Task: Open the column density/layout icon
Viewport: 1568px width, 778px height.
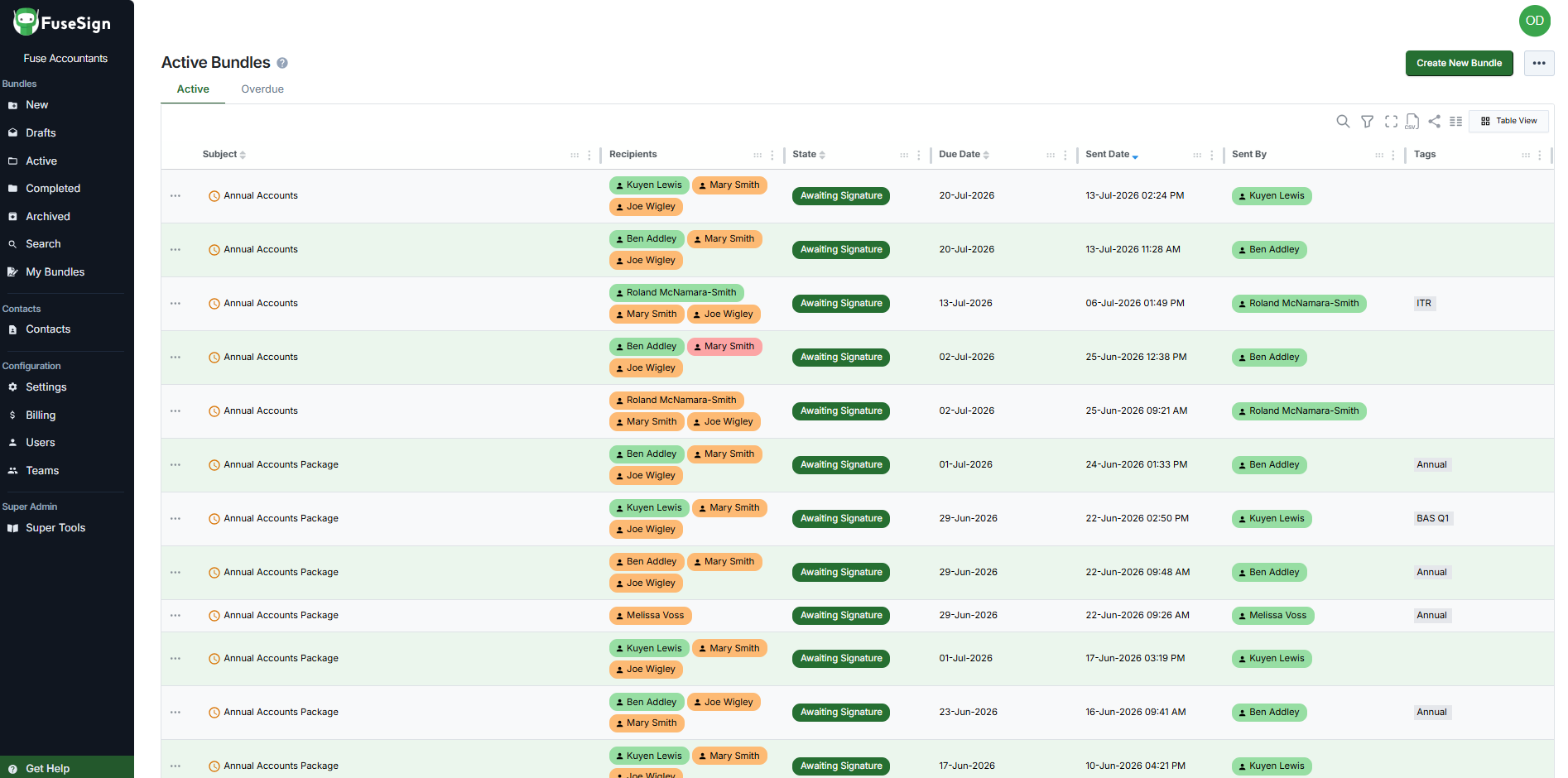Action: coord(1455,122)
